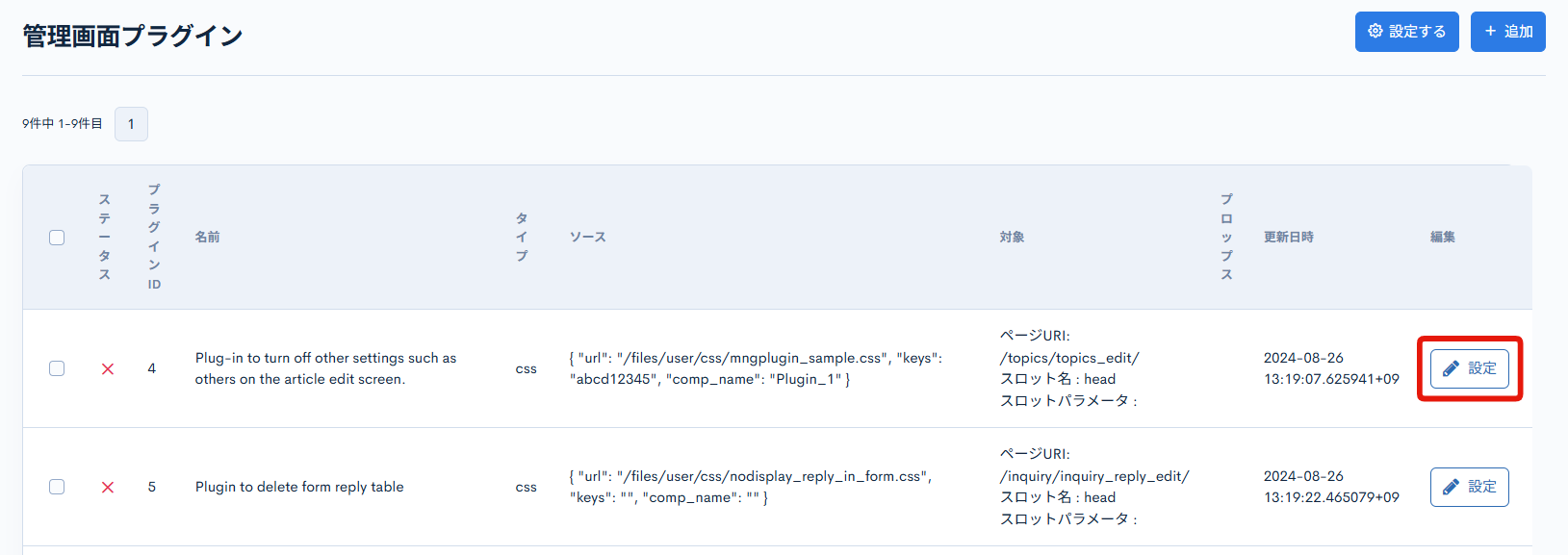Toggle the select-all checkbox in table header
Image resolution: width=1568 pixels, height=555 pixels.
[57, 238]
